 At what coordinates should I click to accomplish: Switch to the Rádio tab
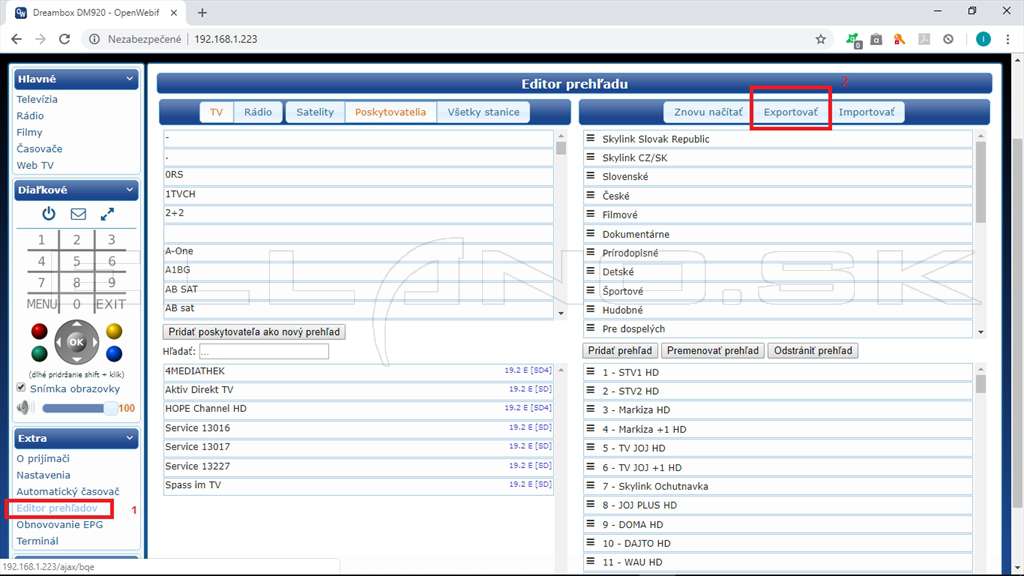pyautogui.click(x=258, y=112)
